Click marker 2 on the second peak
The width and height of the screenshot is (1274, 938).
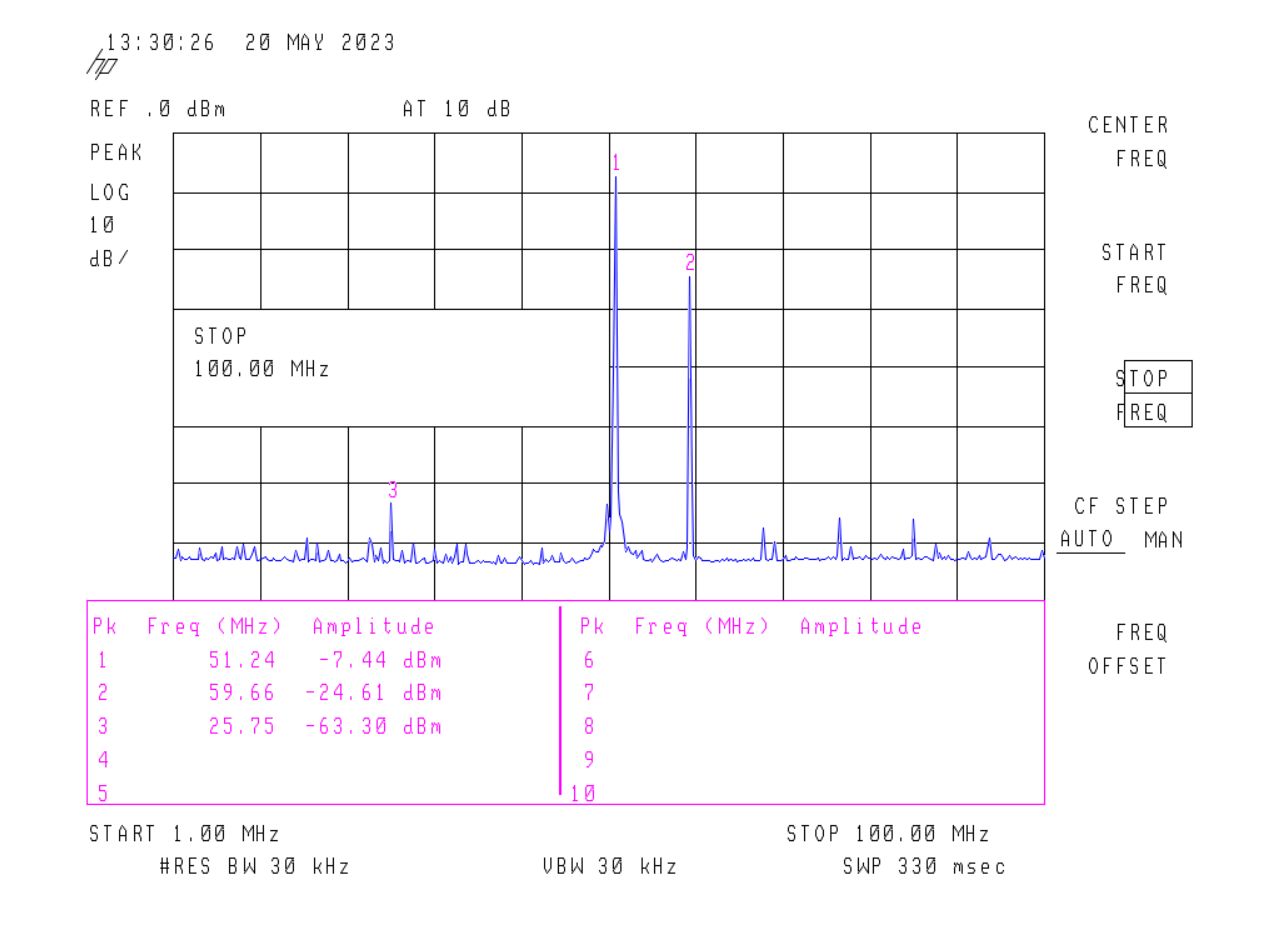[x=689, y=262]
